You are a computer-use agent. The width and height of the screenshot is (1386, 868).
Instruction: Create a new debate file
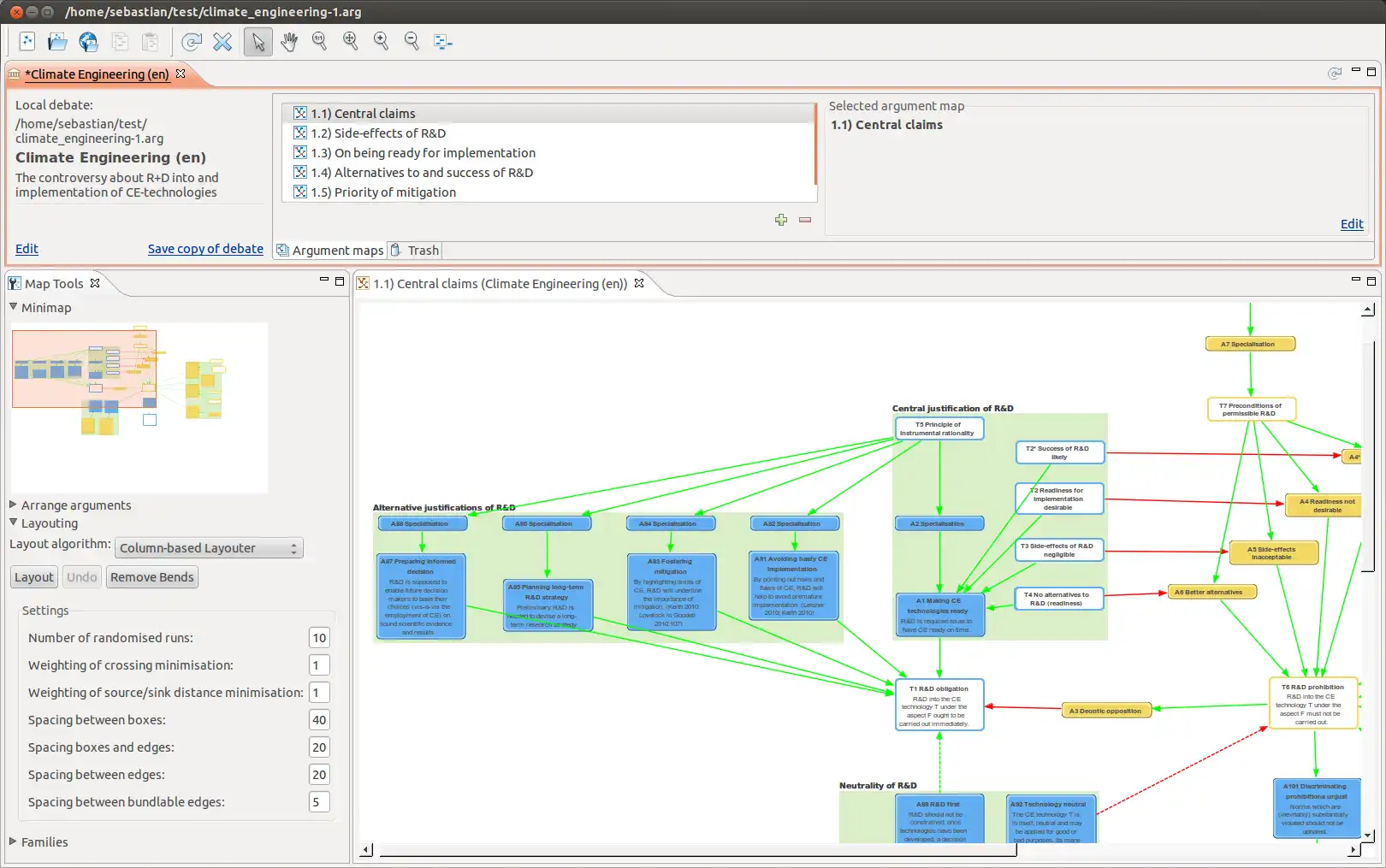[x=27, y=41]
